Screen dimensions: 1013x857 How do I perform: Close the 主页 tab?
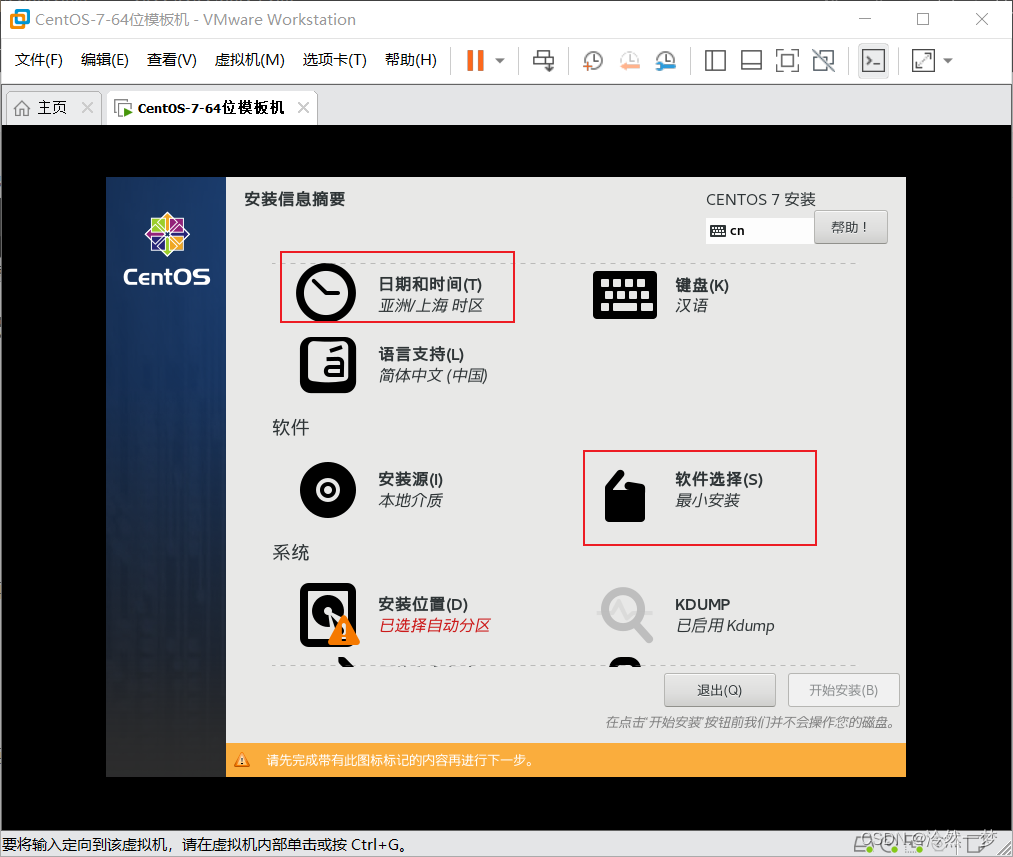click(x=87, y=108)
